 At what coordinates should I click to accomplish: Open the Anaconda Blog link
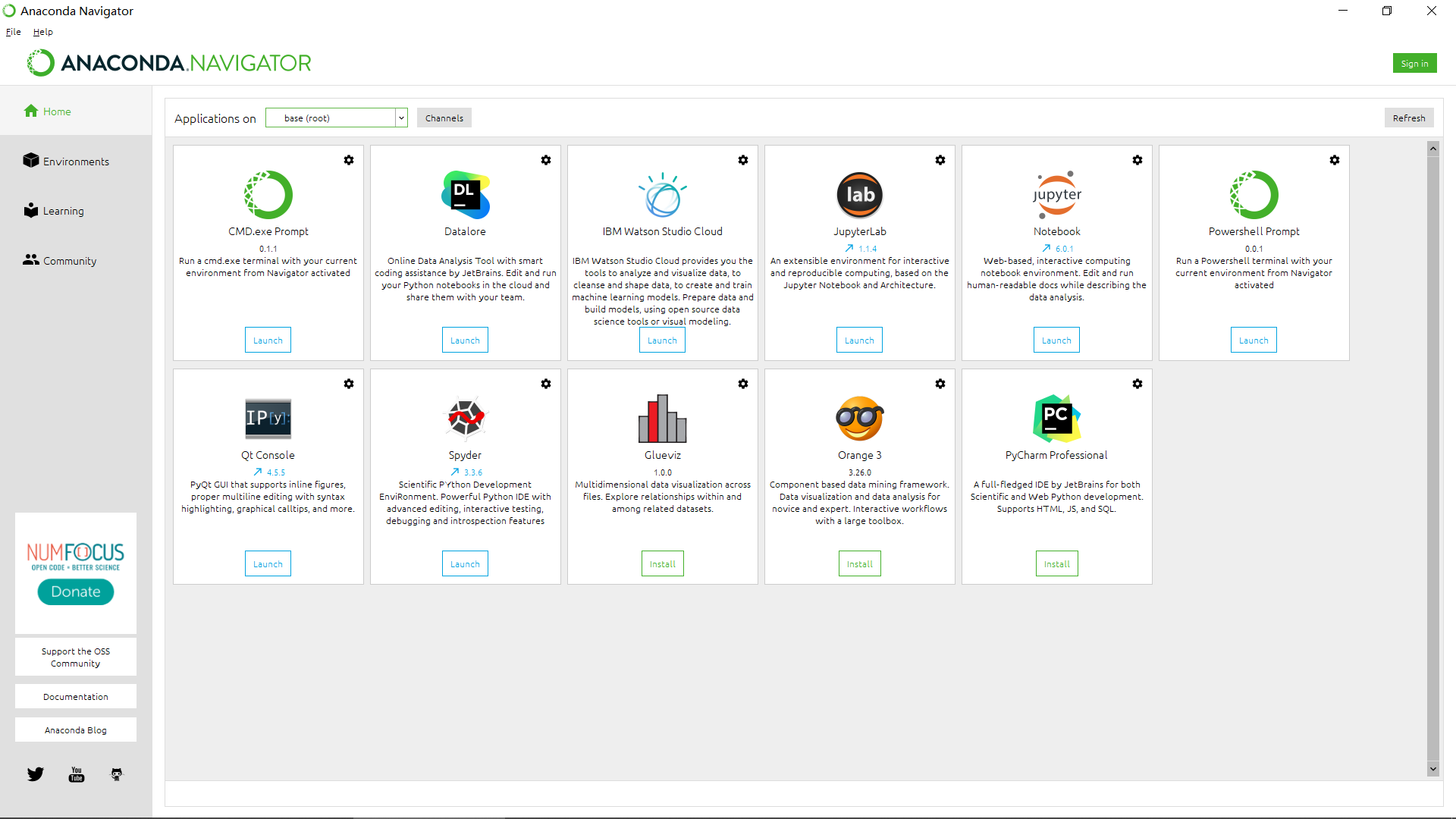click(76, 730)
